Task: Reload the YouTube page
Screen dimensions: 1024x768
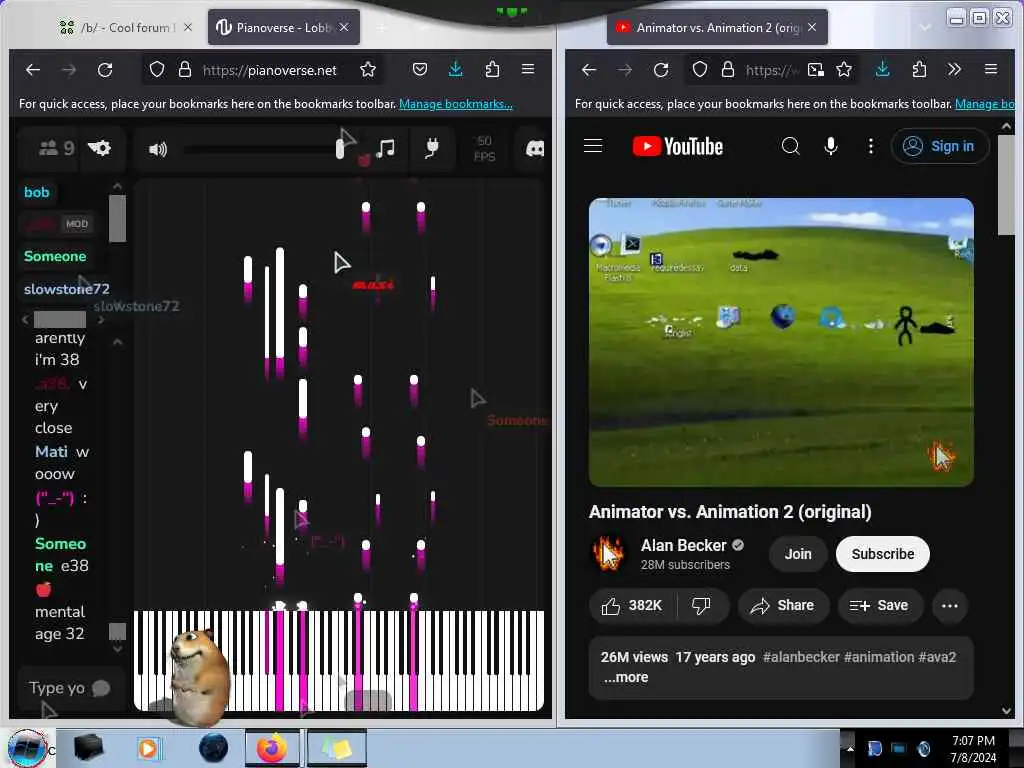Action: (661, 70)
